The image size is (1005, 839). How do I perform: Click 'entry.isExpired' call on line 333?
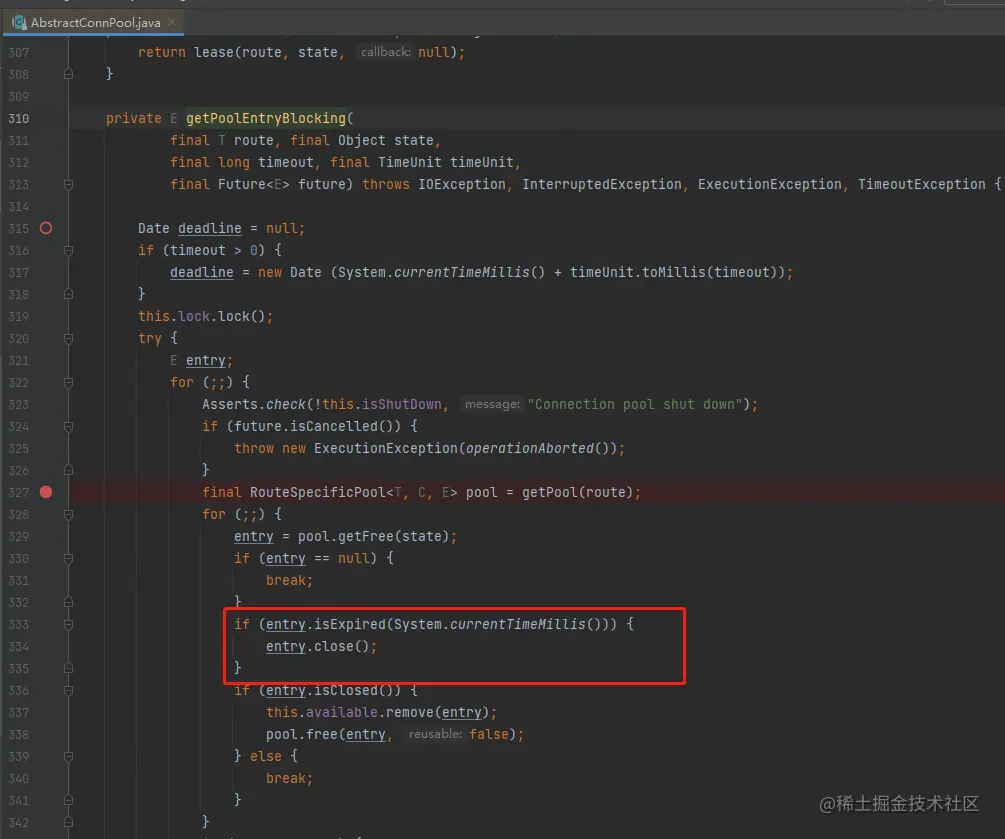(x=326, y=624)
